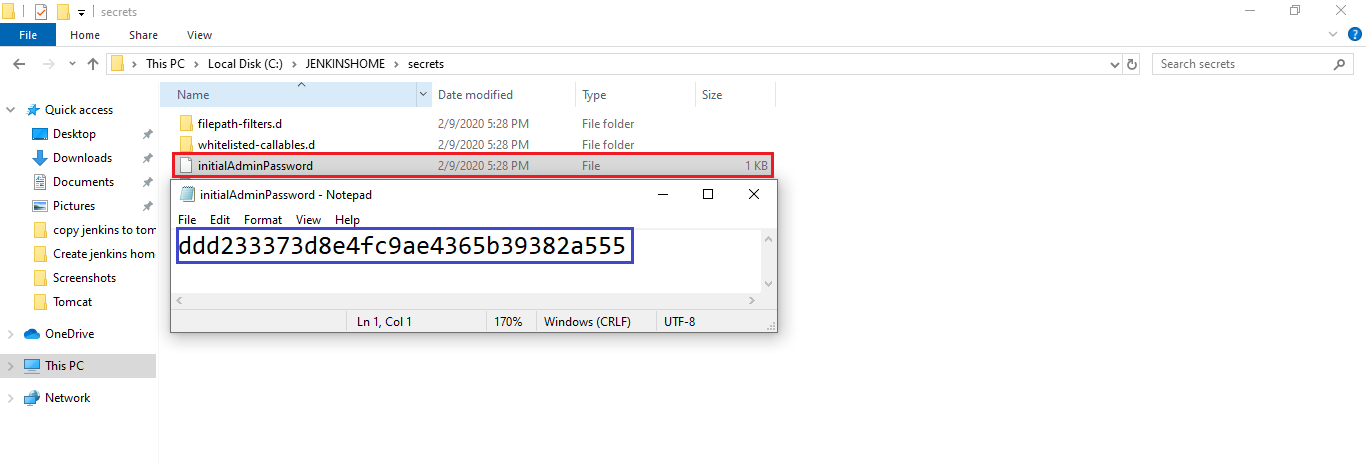Expand the ribbon chevron
This screenshot has height=464, width=1366.
point(1331,35)
